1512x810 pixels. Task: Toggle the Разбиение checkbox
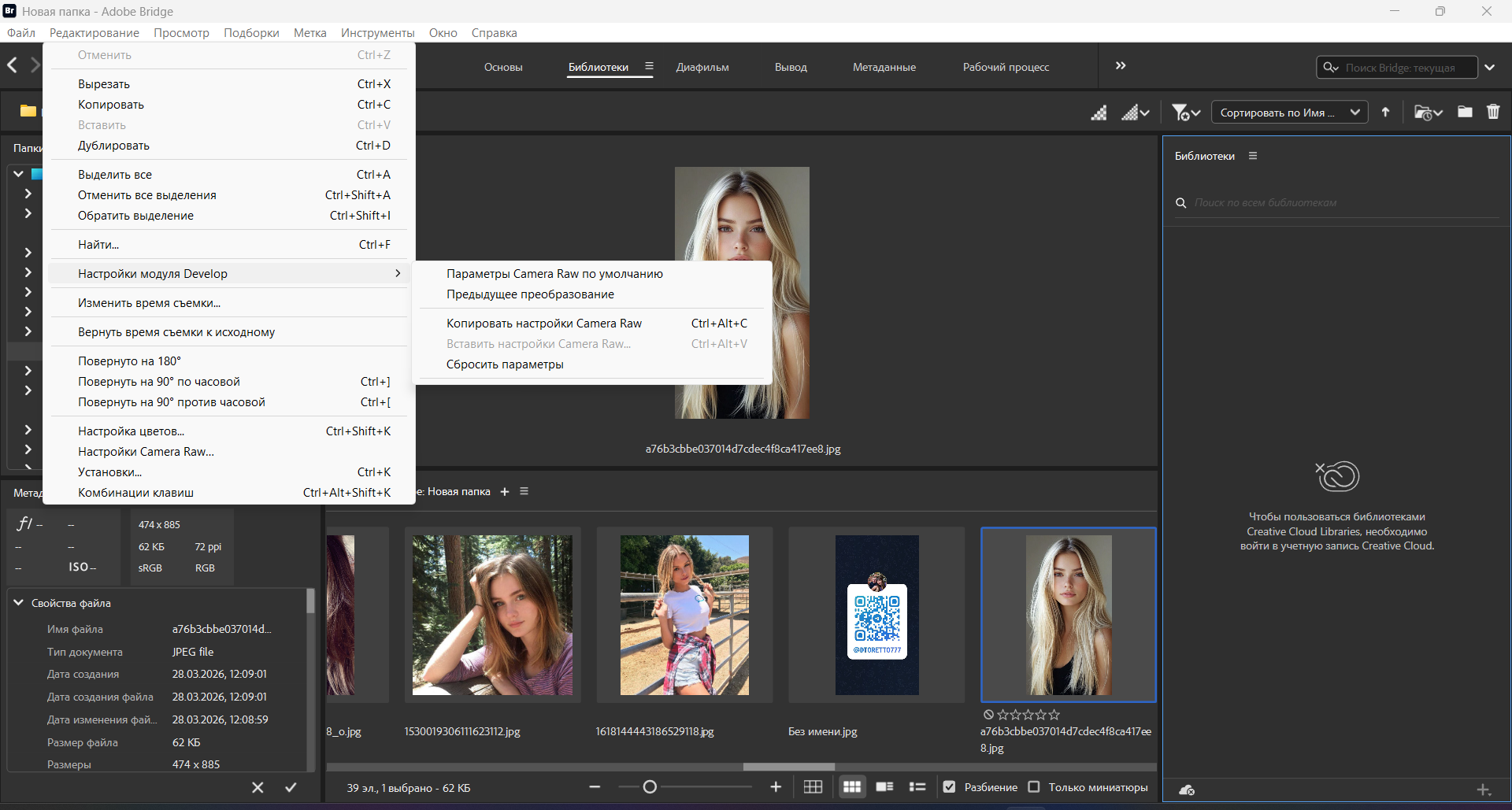950,787
